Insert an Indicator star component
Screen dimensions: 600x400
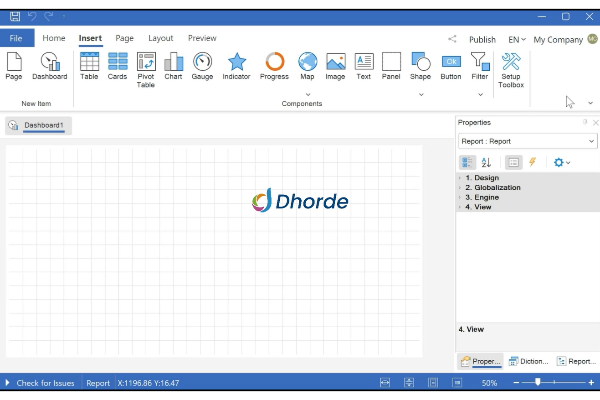tap(237, 66)
